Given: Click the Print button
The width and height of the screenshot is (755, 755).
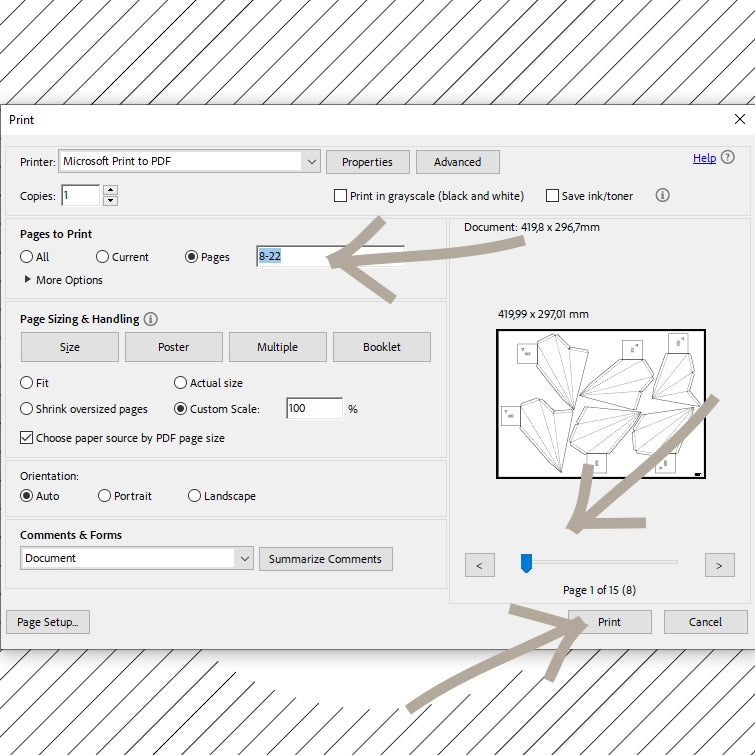Looking at the screenshot, I should click(609, 622).
